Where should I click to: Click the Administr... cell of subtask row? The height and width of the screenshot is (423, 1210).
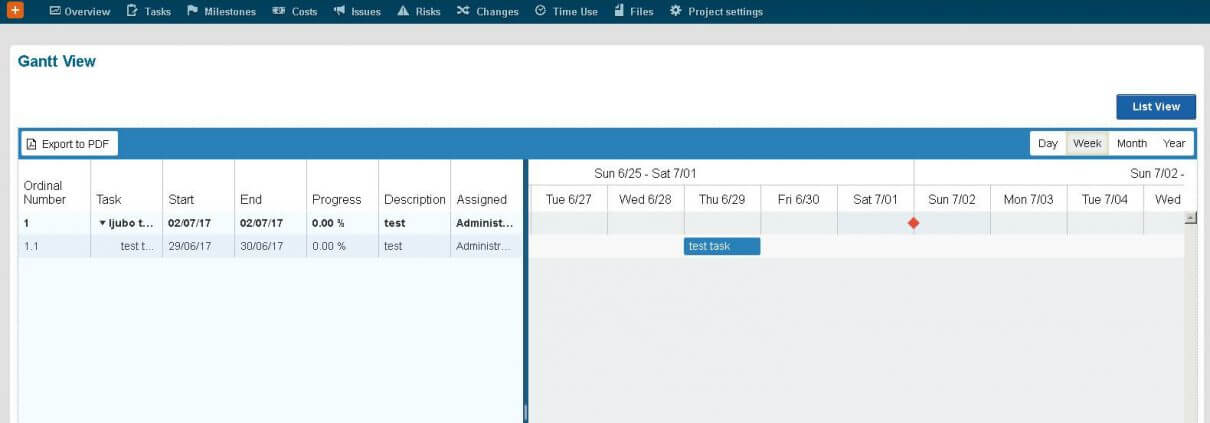[x=486, y=246]
